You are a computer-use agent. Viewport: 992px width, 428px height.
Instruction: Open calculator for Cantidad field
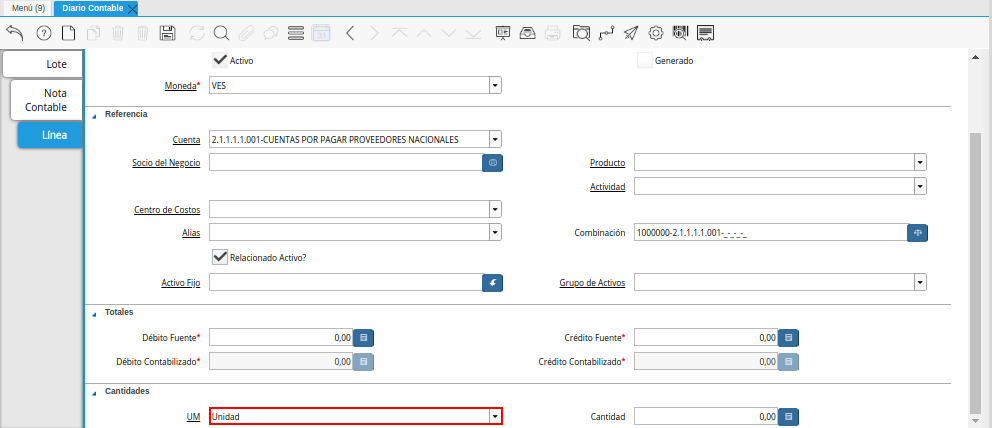click(788, 417)
